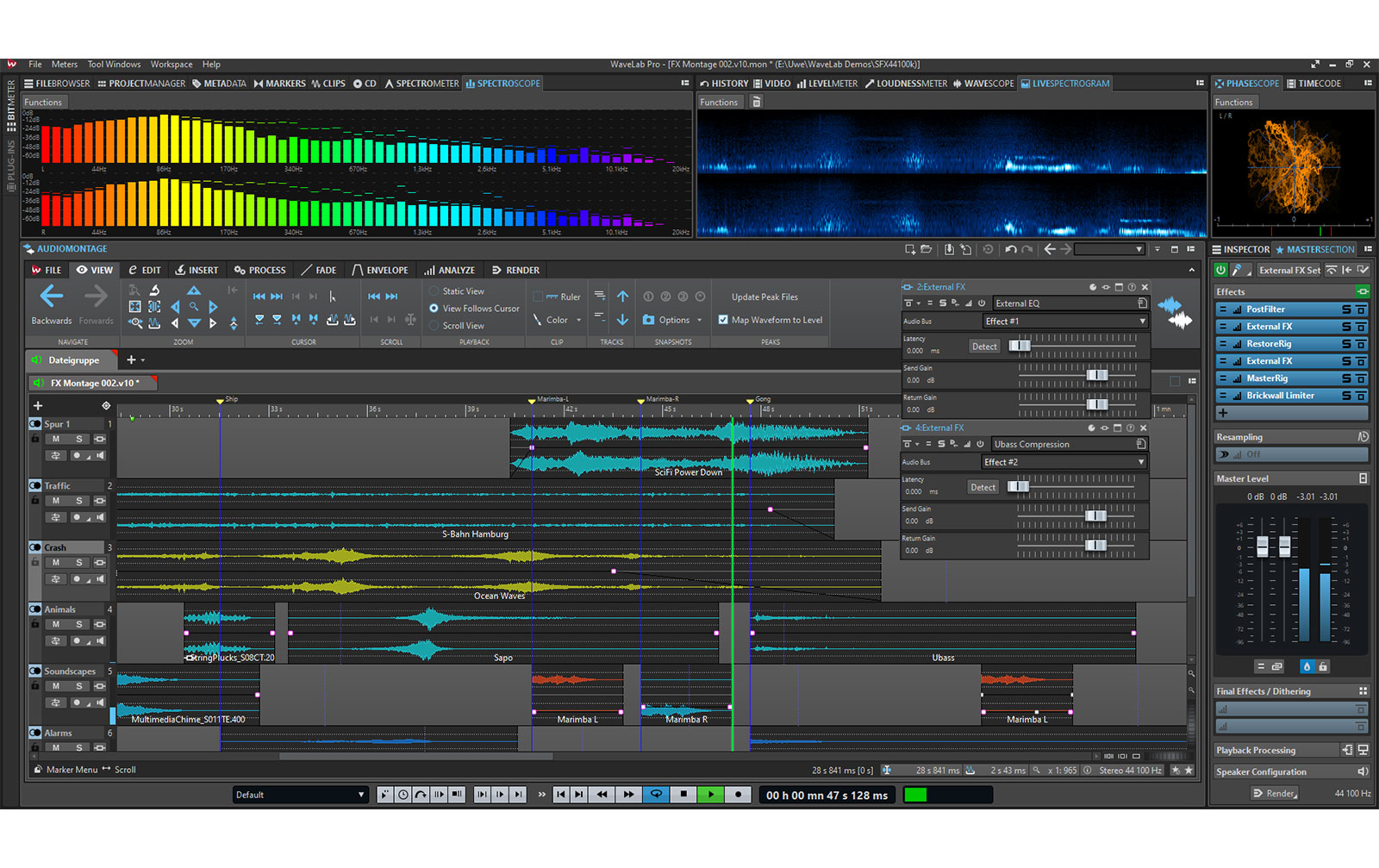This screenshot has width=1379, height=868.
Task: Uncheck Map Waveform to Level
Action: tap(723, 320)
